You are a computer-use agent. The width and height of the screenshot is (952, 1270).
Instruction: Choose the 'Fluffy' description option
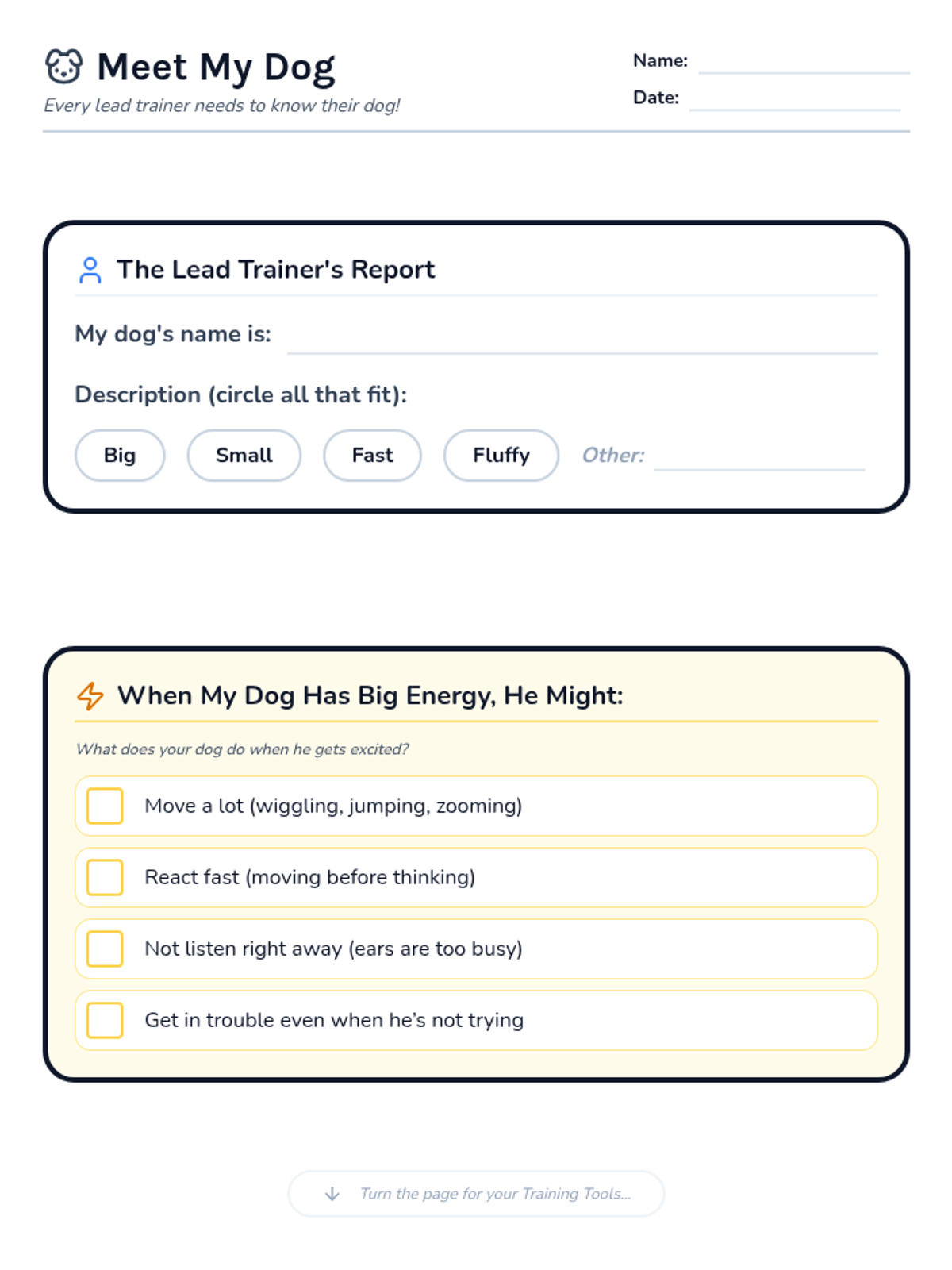click(501, 456)
